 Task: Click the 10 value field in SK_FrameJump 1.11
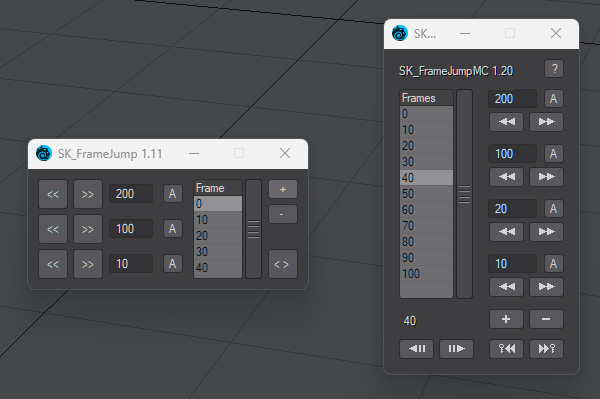pyautogui.click(x=131, y=264)
